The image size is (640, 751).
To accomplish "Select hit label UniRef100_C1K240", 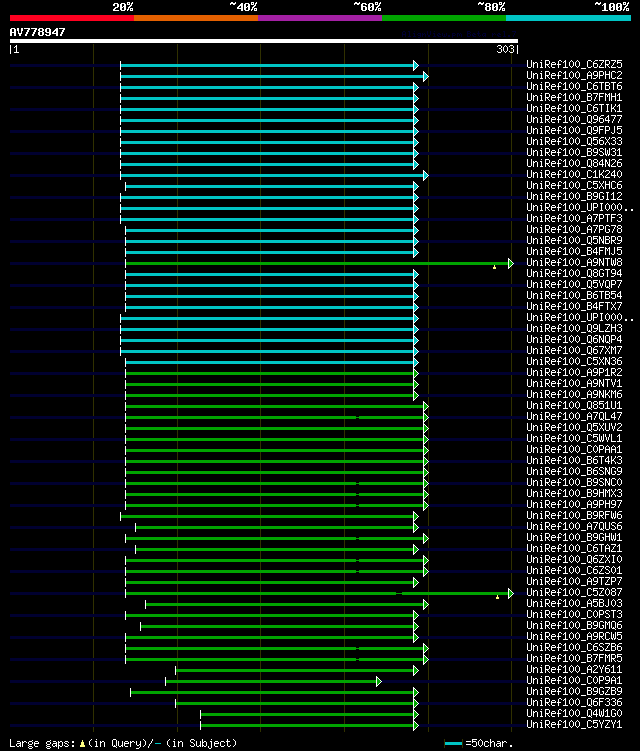I will (x=574, y=174).
